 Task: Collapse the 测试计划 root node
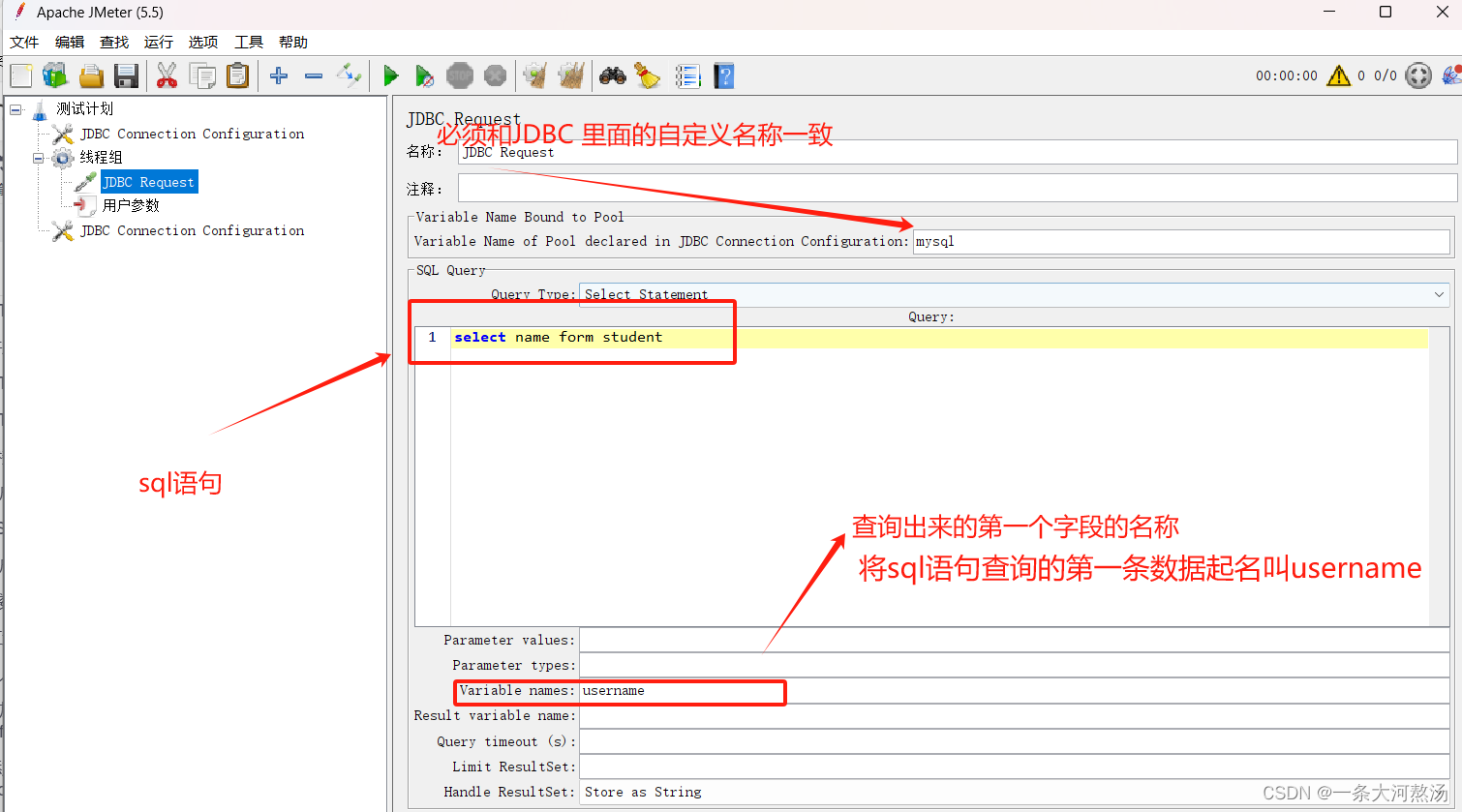(x=15, y=108)
